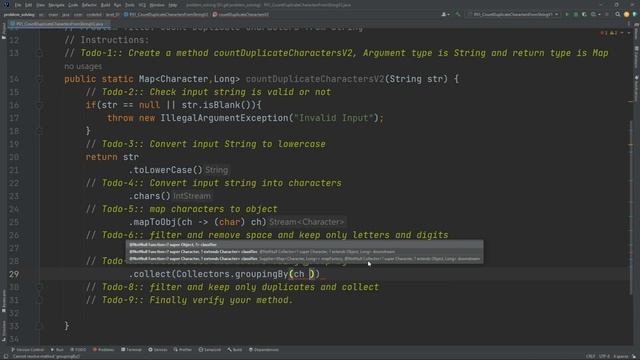This screenshot has width=640, height=360.
Task: Click the Stream<Character> inlay hint
Action: (x=307, y=222)
